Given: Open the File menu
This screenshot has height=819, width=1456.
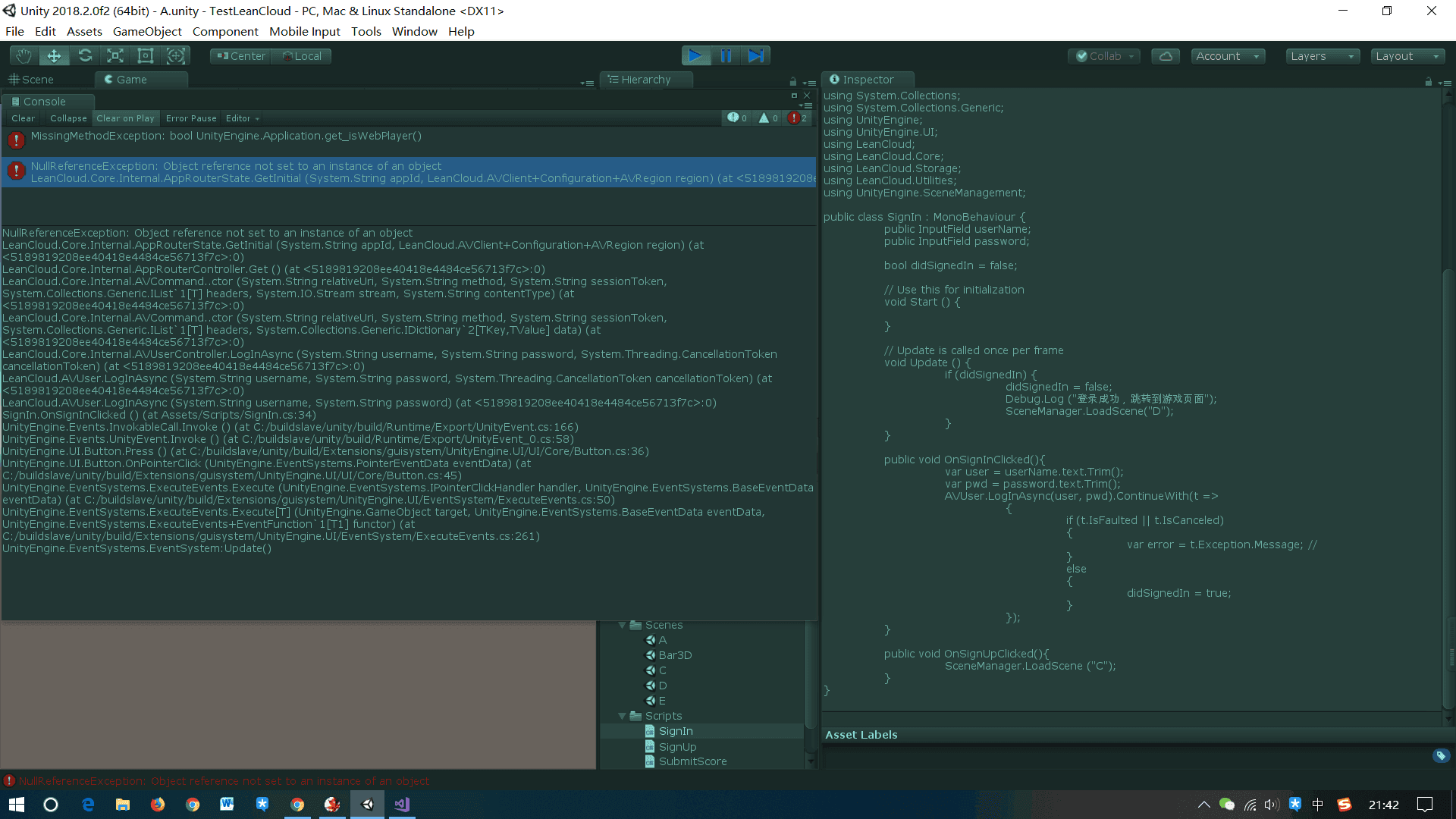Looking at the screenshot, I should coord(14,31).
